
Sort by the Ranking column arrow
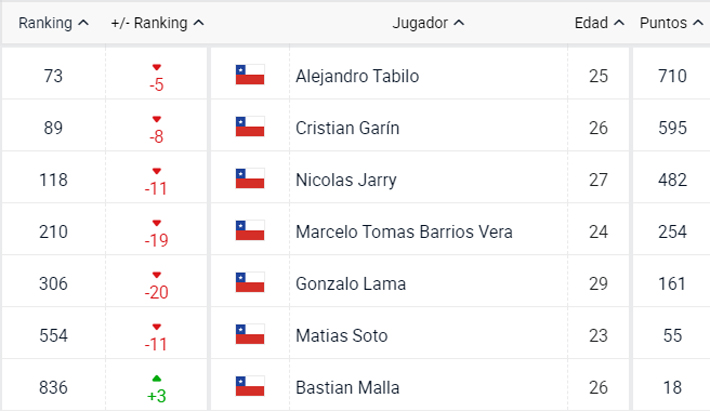[83, 23]
